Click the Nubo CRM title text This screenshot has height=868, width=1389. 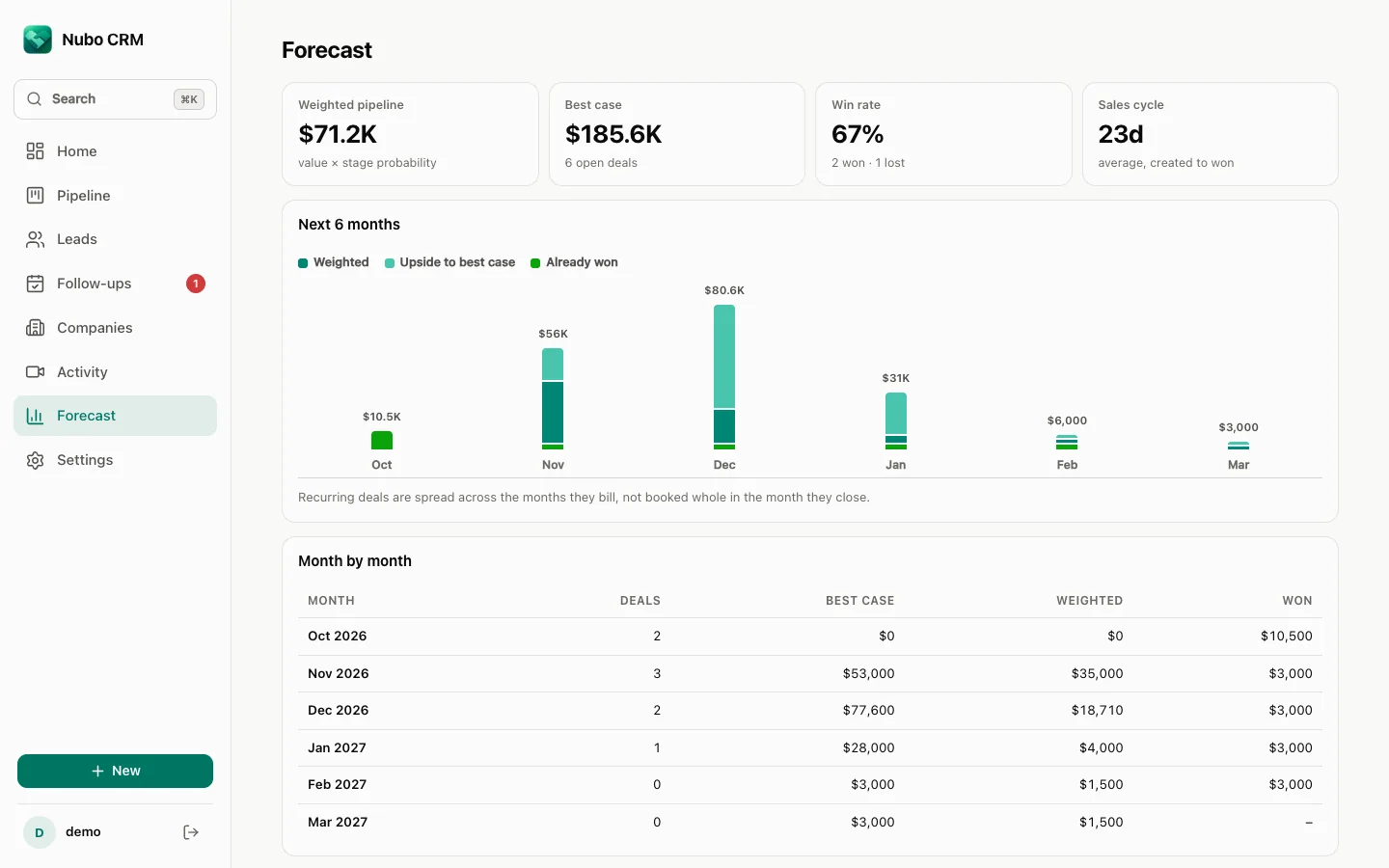click(x=102, y=40)
